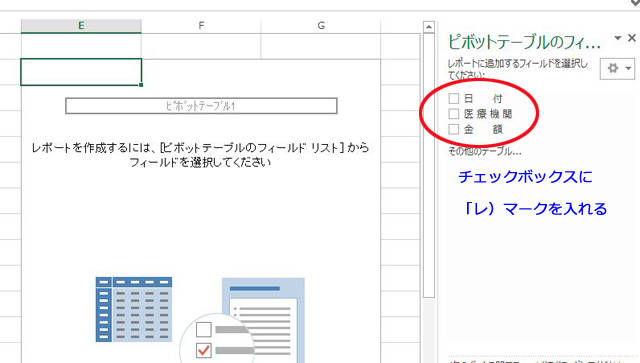Close the pivot table fields pane

point(632,38)
